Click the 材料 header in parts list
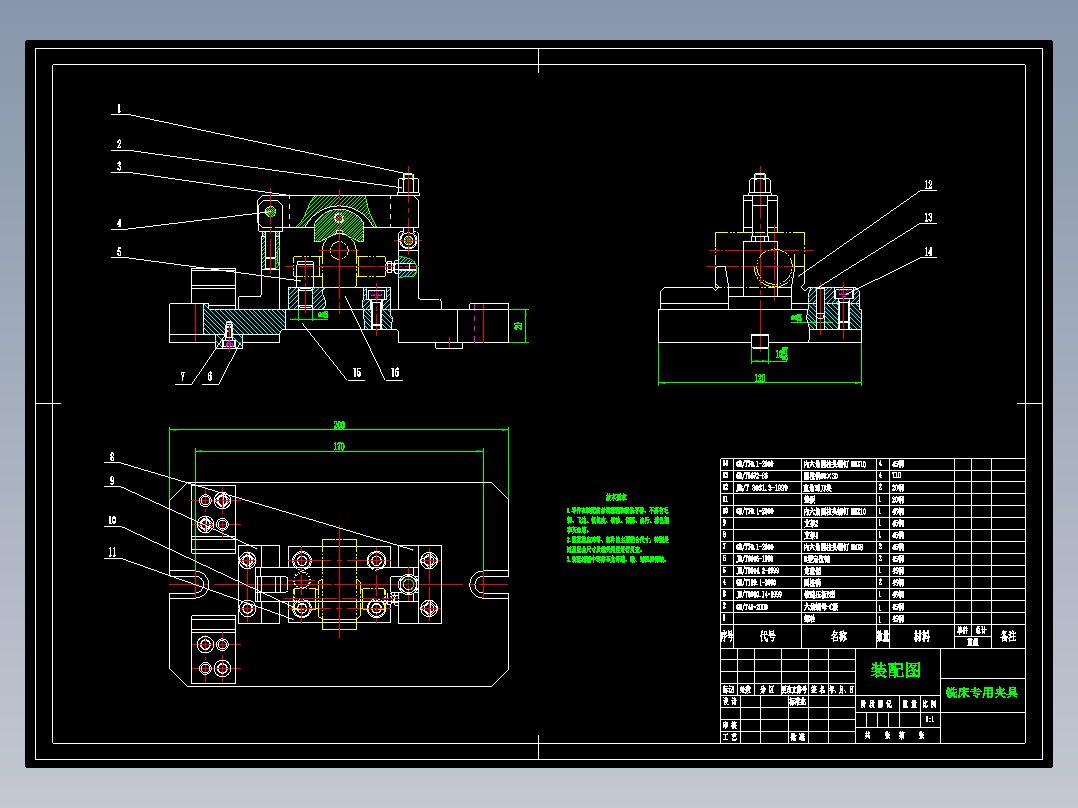The height and width of the screenshot is (808, 1078). (x=922, y=637)
